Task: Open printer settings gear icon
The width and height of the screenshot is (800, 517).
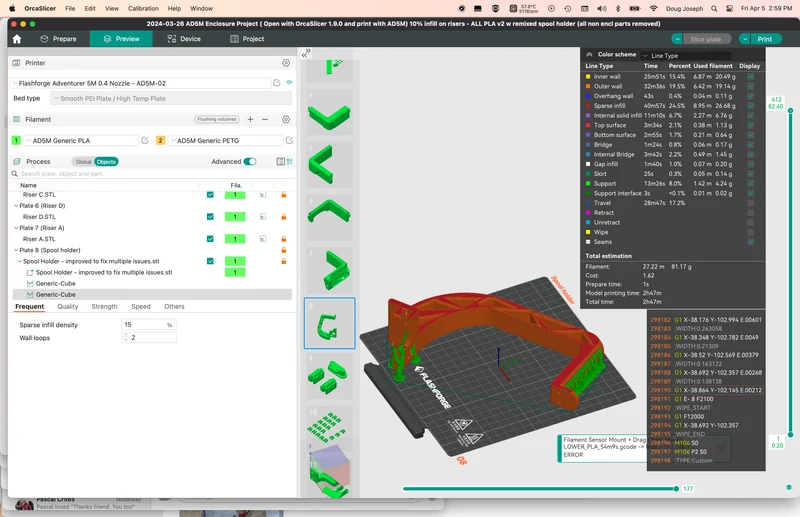Action: [286, 63]
